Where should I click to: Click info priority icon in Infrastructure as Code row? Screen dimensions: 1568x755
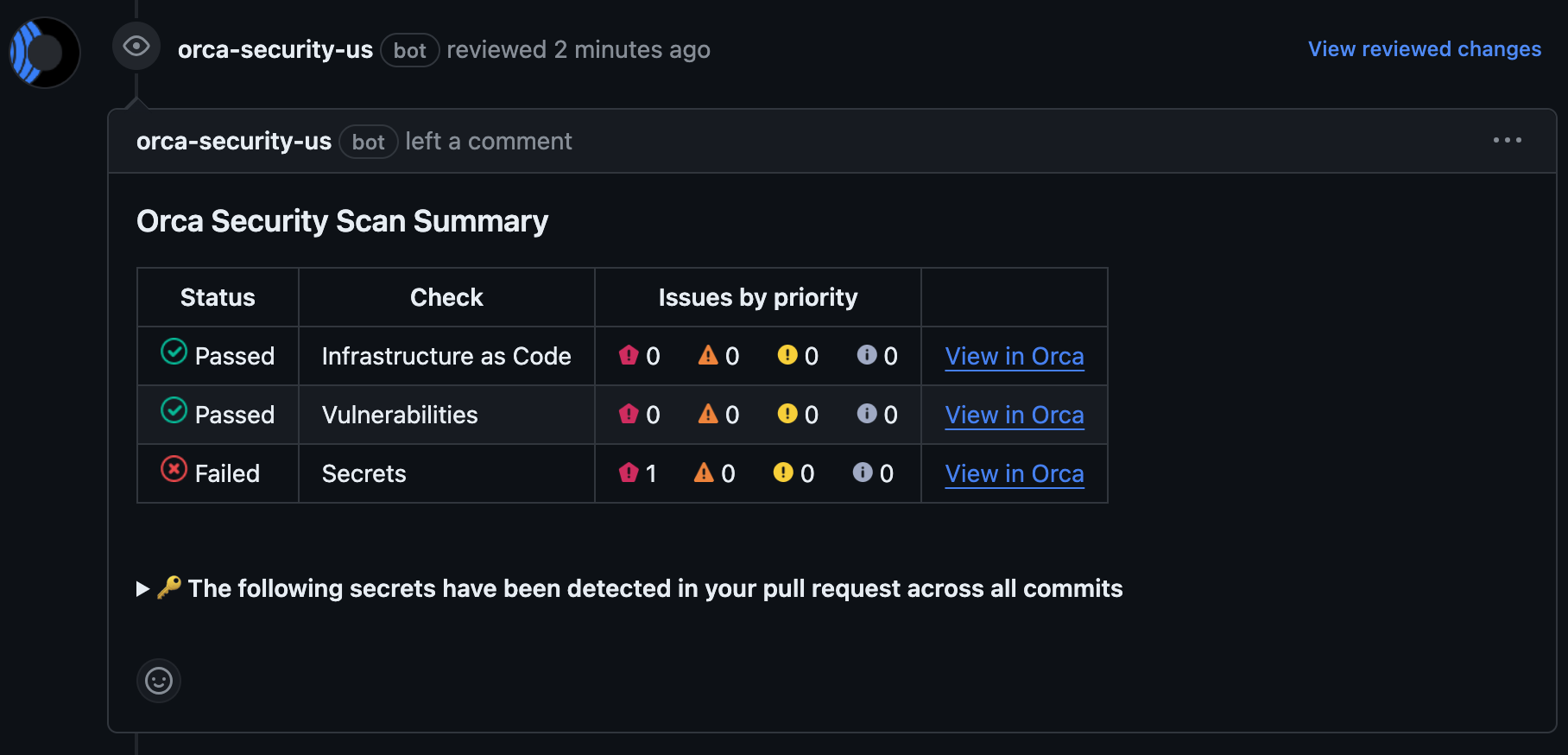click(x=867, y=355)
